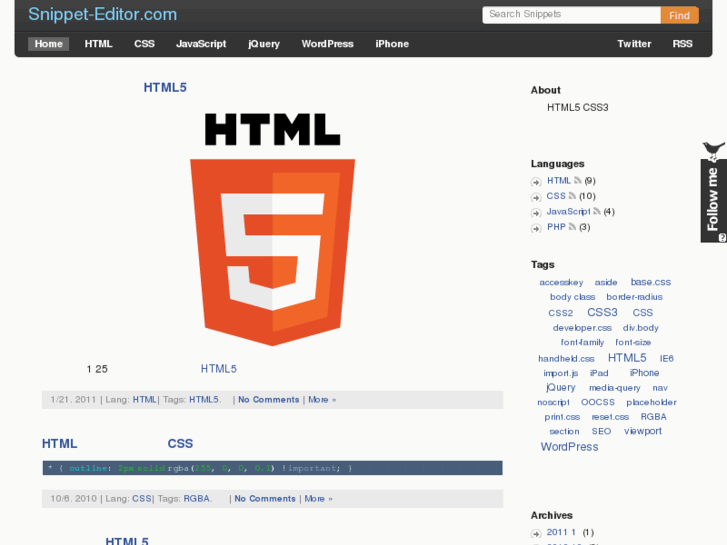
Task: Select the base.css tag
Action: [x=650, y=282]
